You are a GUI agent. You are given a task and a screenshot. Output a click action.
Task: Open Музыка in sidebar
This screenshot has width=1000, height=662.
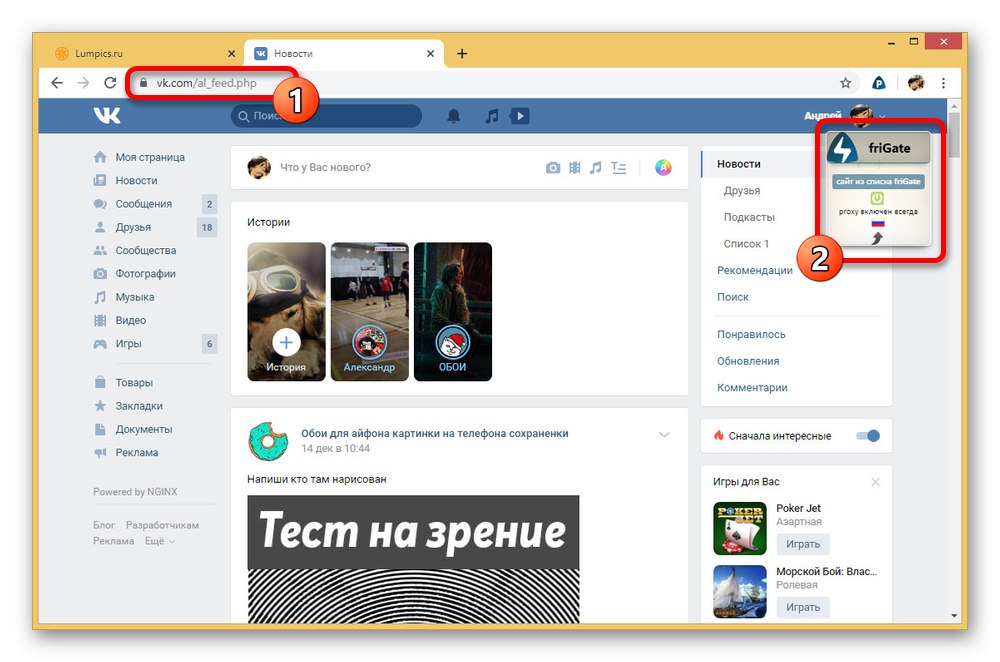[135, 297]
